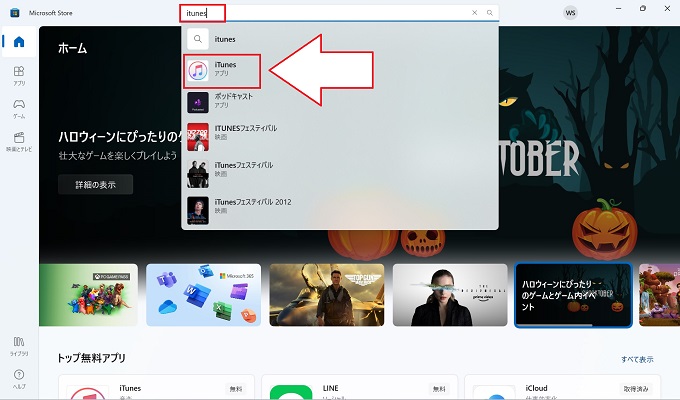Open the iCloud card in top free apps
This screenshot has width=680, height=400.
coord(562,387)
